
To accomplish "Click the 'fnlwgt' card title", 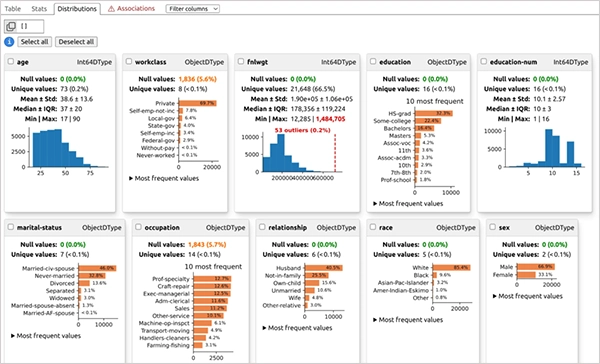I will click(x=258, y=62).
